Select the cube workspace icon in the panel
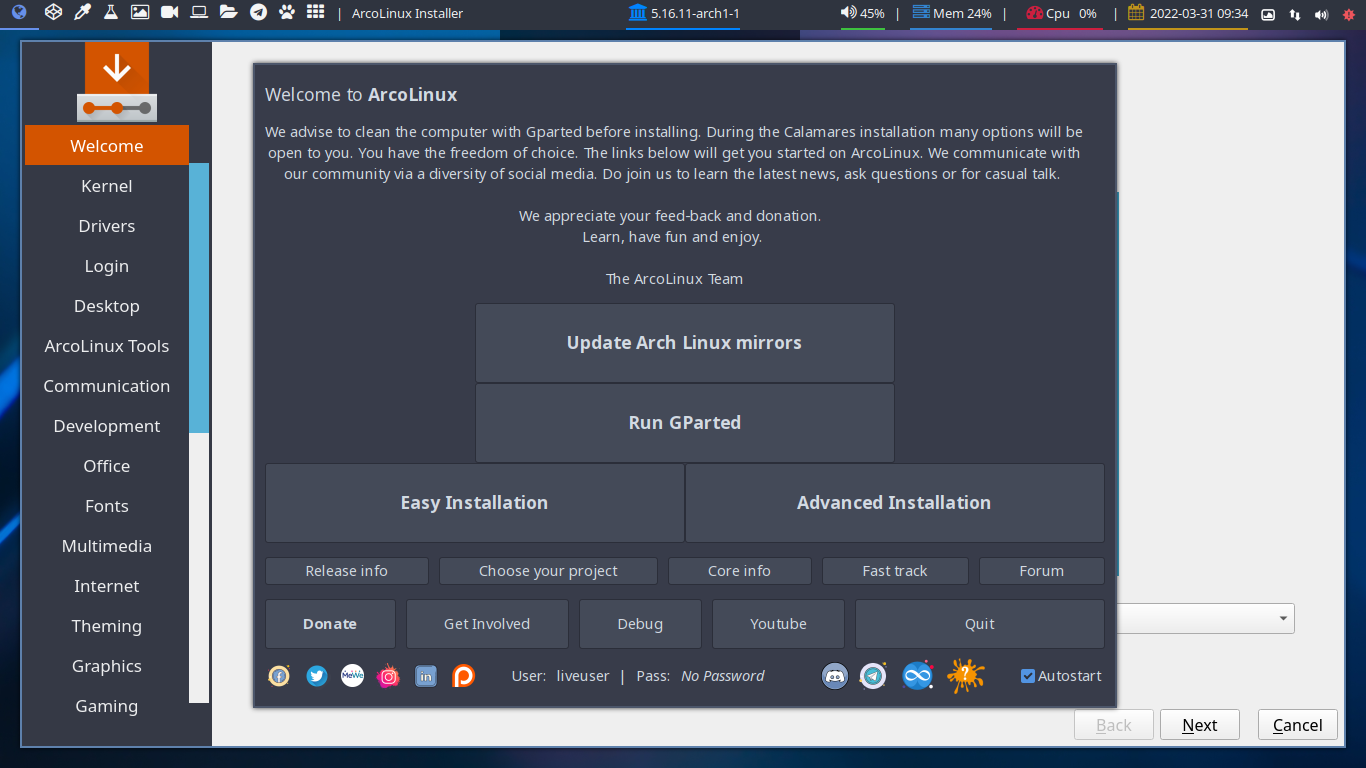The width and height of the screenshot is (1366, 768). pyautogui.click(x=52, y=13)
